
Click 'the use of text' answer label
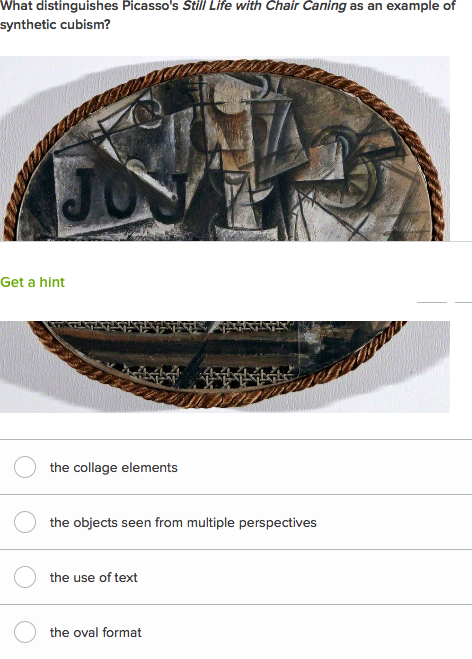[93, 577]
